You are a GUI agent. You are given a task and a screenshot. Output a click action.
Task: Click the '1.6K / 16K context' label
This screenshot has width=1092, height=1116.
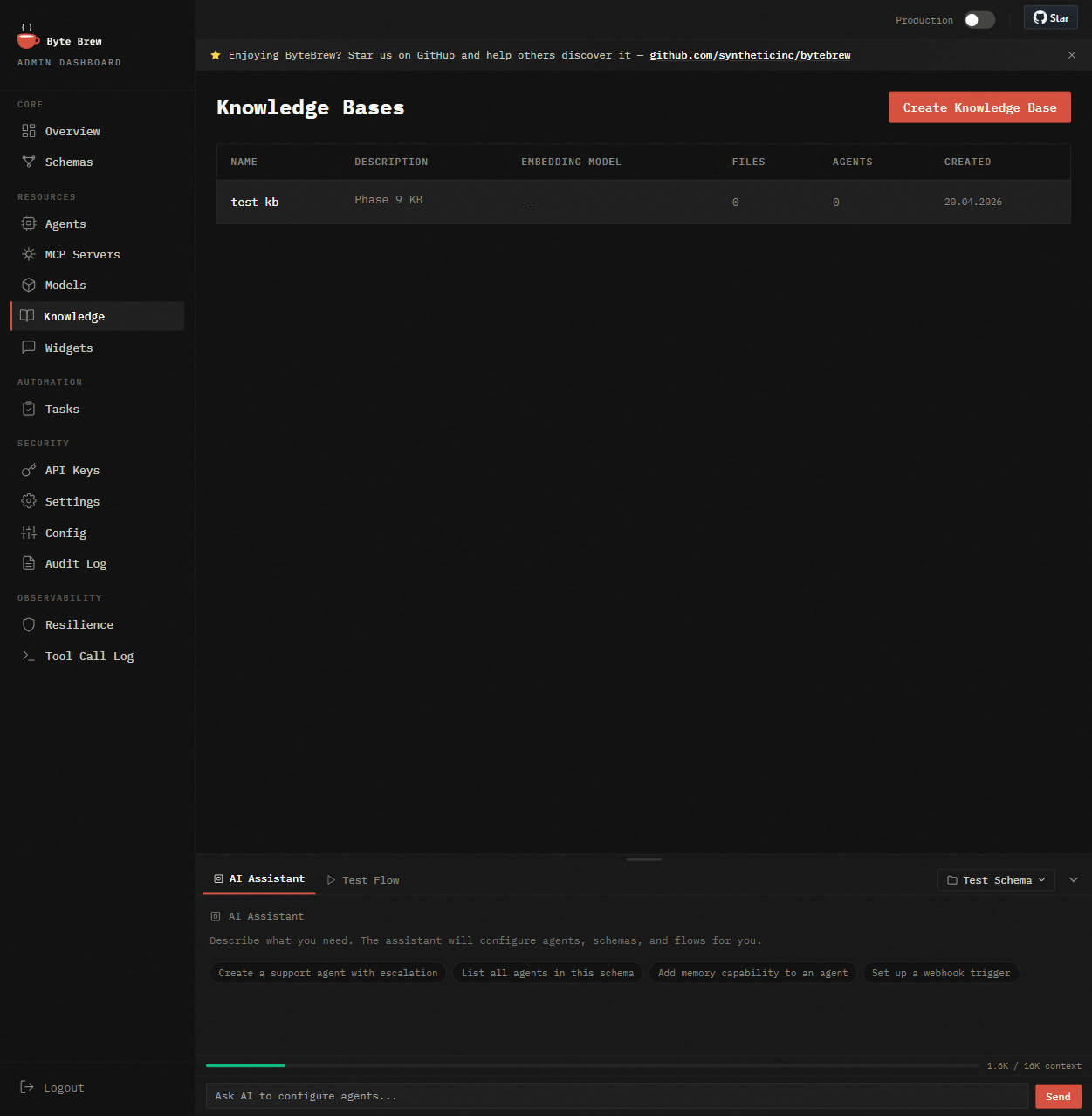[x=1034, y=1066]
